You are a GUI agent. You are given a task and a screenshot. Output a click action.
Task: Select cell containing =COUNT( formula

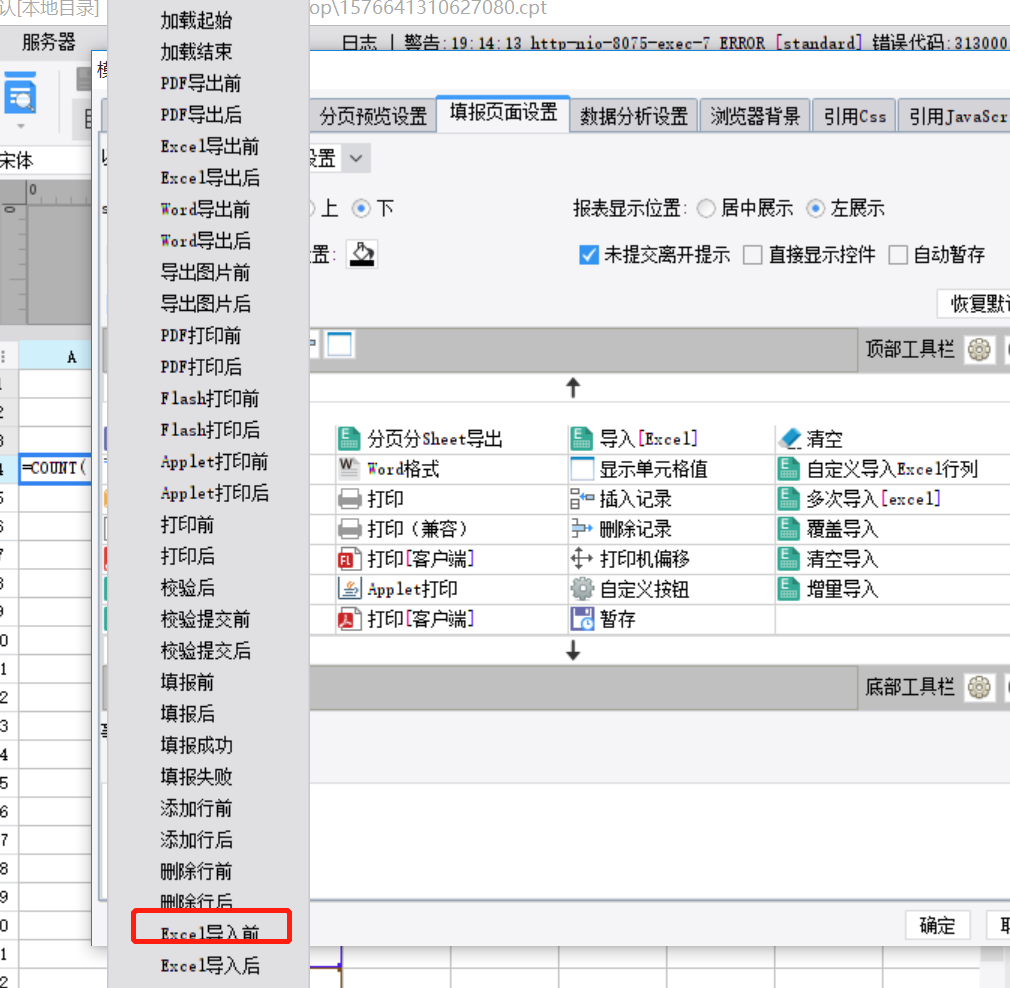tap(55, 468)
